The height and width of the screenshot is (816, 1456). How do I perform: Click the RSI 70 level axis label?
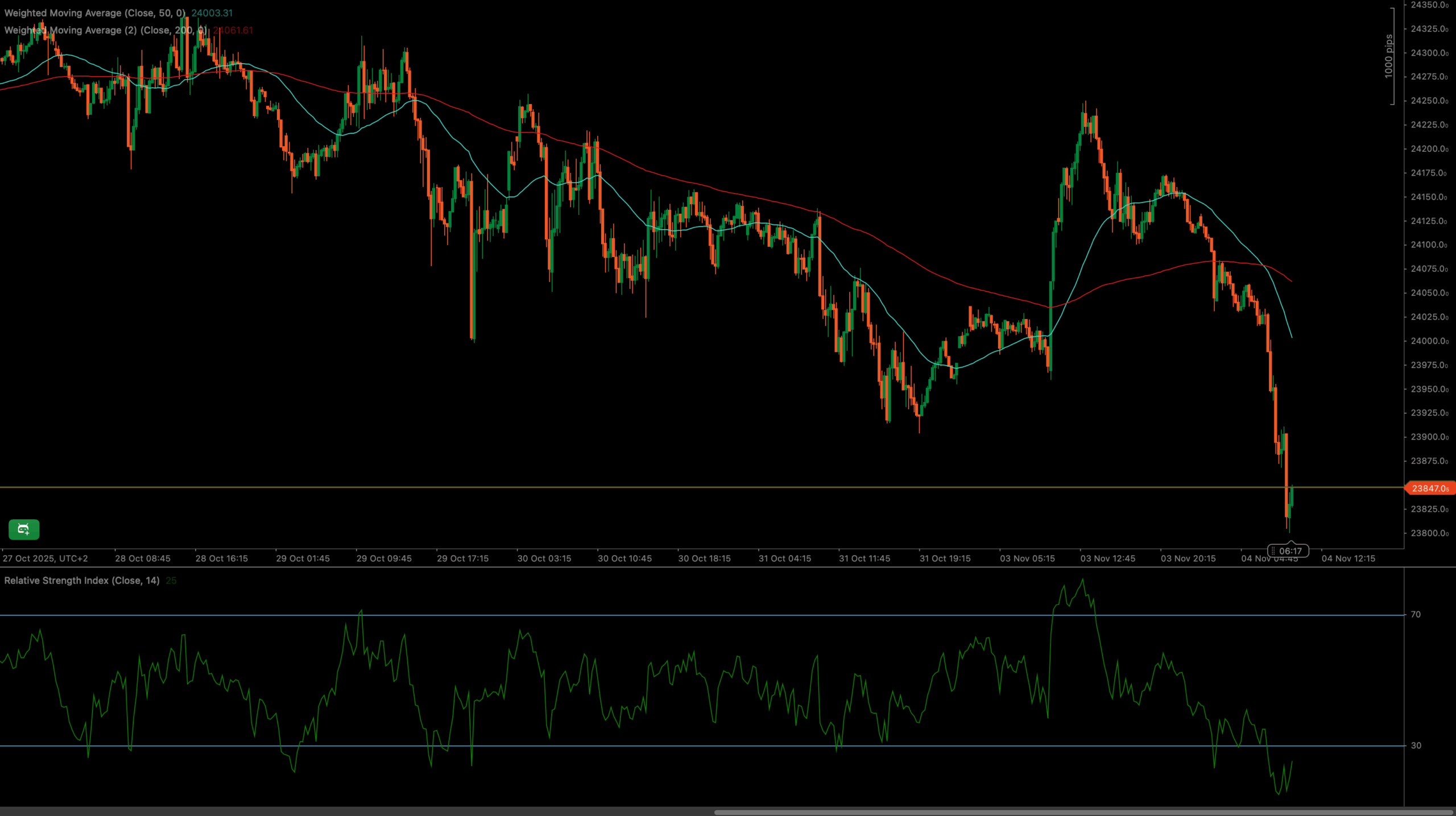[x=1416, y=614]
